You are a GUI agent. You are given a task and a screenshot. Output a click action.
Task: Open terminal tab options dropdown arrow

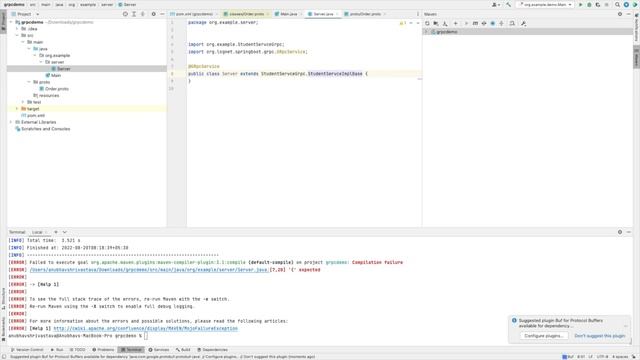coord(64,232)
